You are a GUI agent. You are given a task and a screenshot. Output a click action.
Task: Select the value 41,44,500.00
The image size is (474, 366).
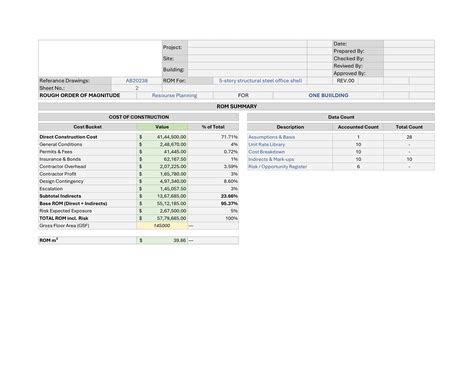(162, 137)
